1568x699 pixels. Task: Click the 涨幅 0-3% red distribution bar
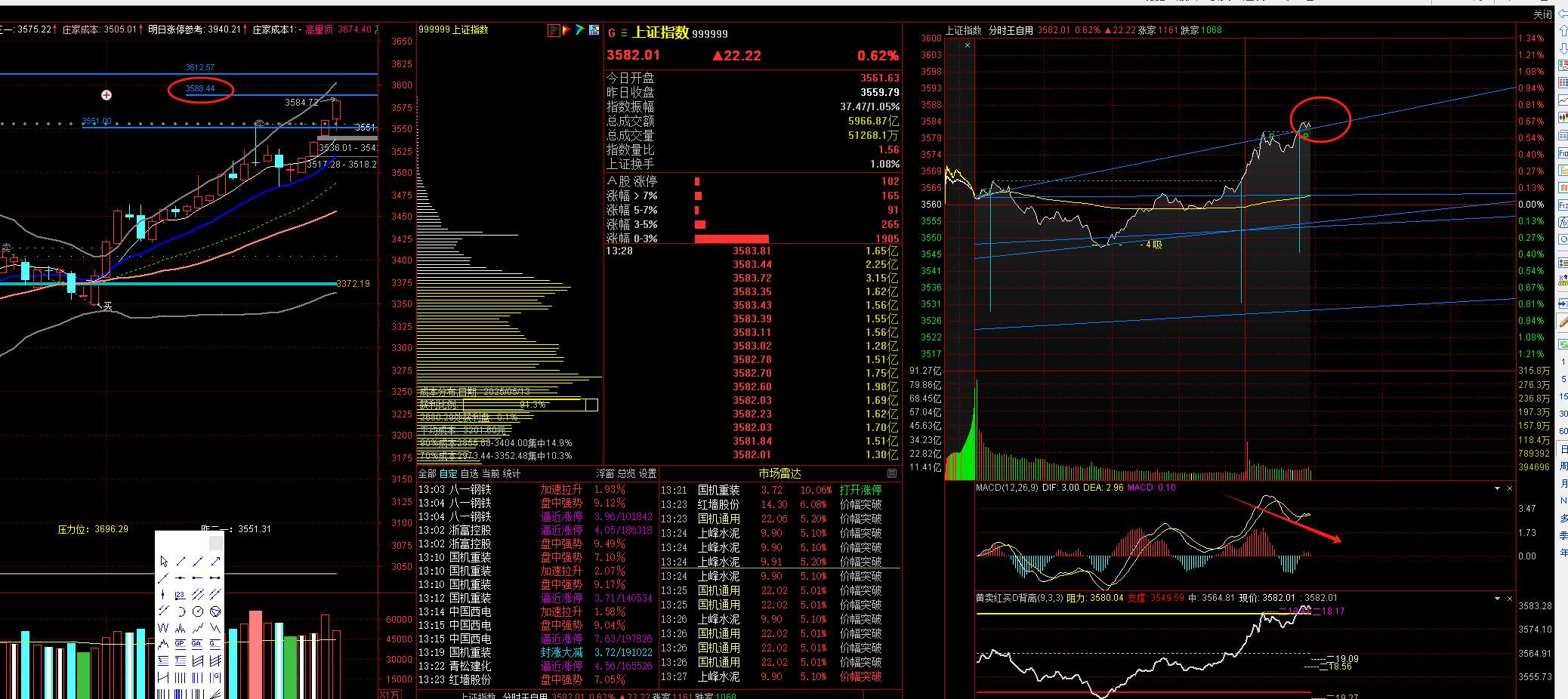(731, 239)
